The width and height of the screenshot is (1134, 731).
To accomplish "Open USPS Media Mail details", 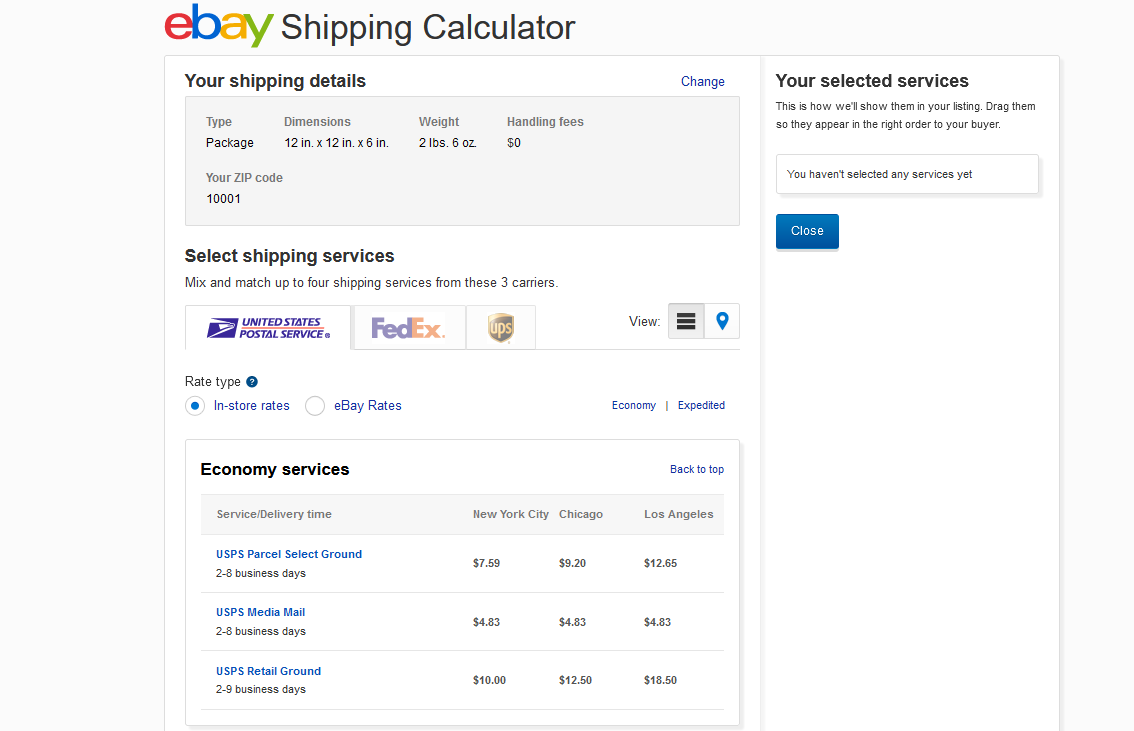I will [x=260, y=611].
